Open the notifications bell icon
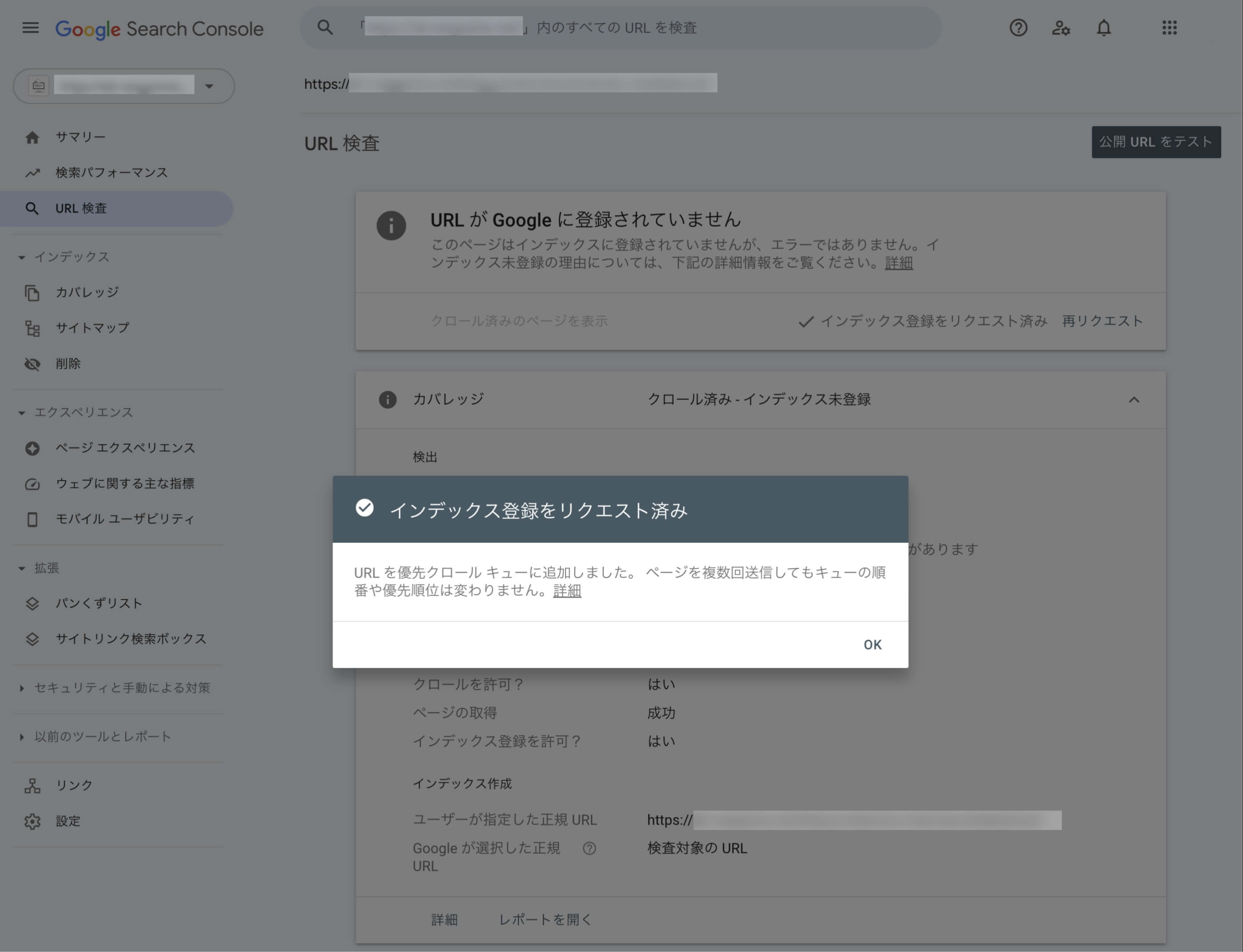 [1104, 28]
